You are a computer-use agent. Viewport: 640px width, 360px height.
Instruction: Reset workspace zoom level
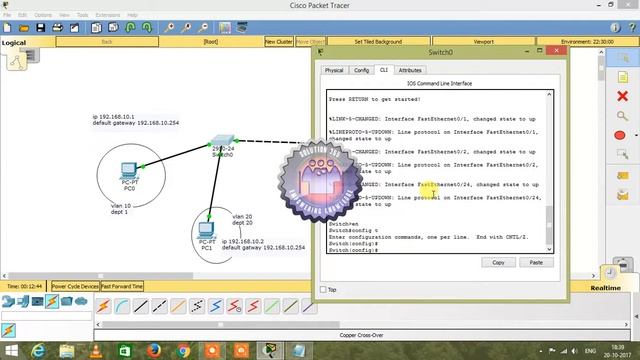click(186, 28)
